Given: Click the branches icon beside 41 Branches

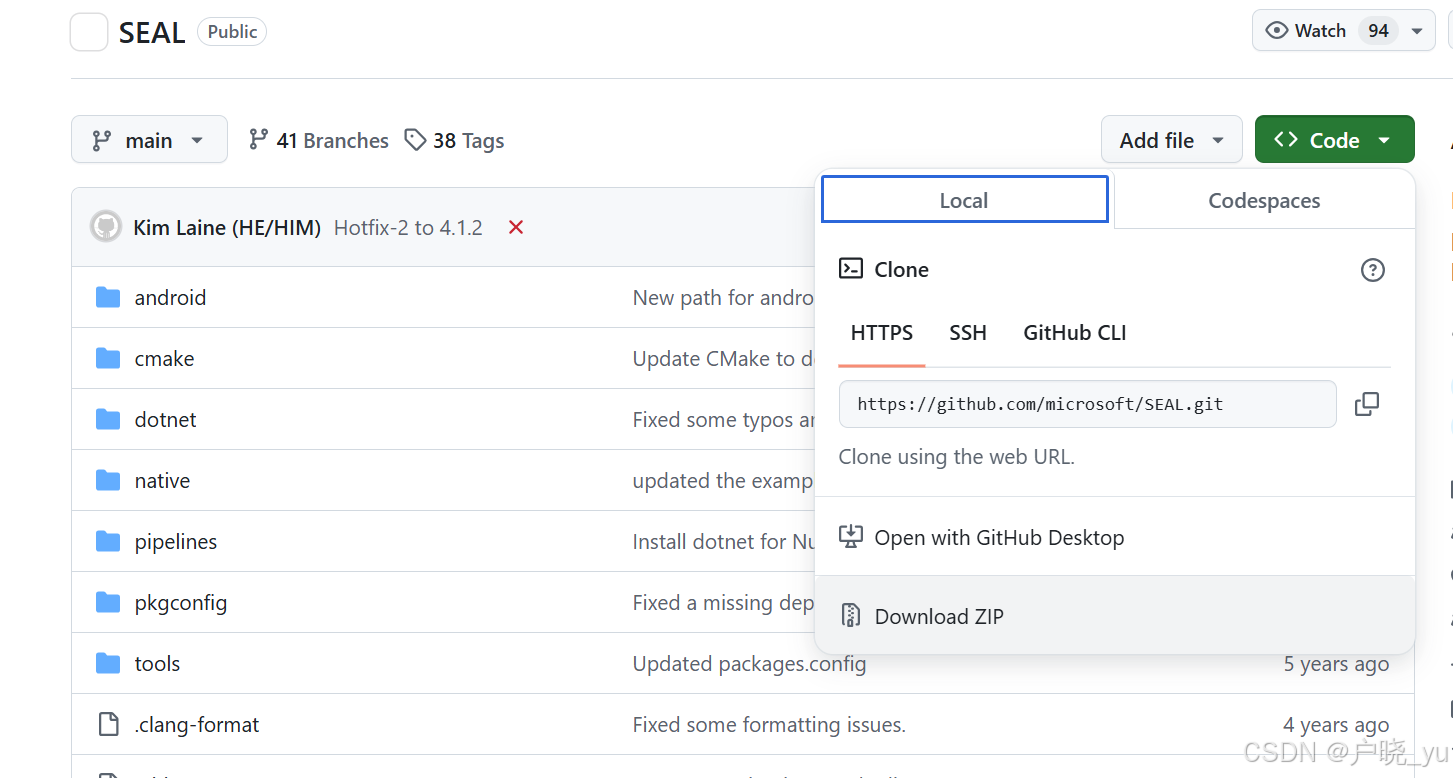Looking at the screenshot, I should point(259,139).
